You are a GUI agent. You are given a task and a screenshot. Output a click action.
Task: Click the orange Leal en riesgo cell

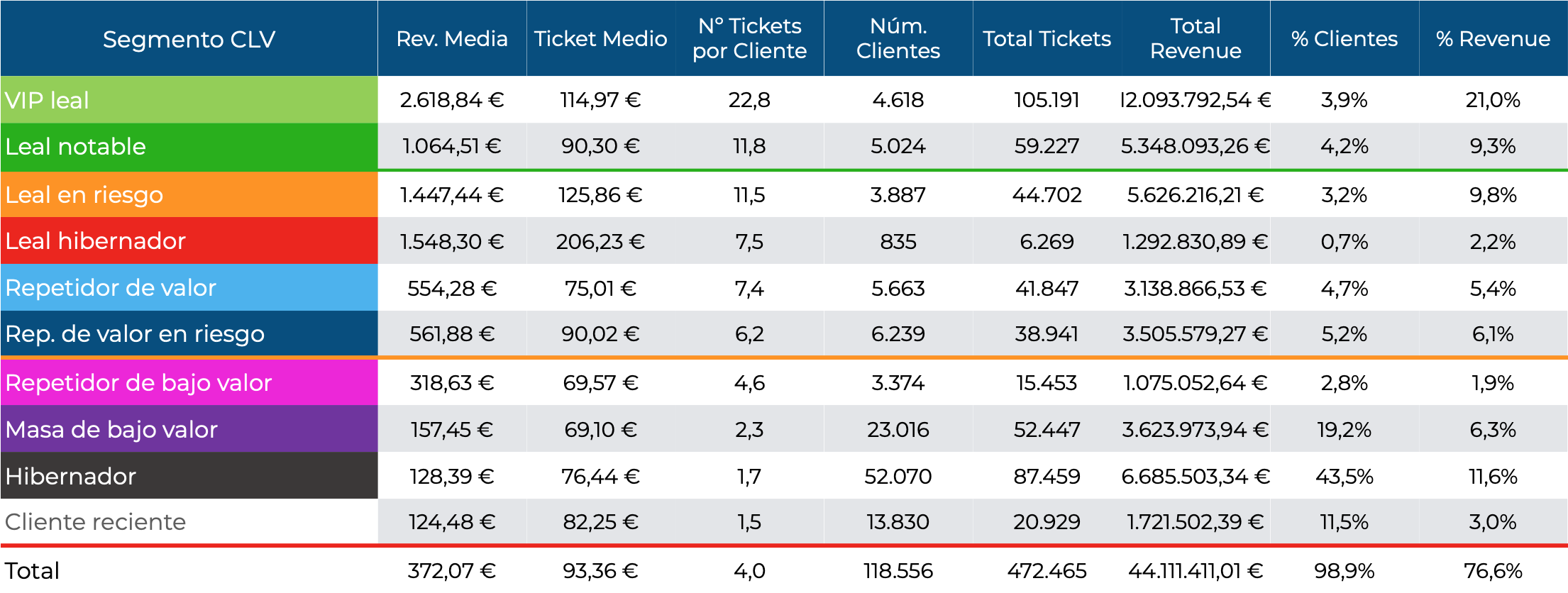click(x=189, y=194)
